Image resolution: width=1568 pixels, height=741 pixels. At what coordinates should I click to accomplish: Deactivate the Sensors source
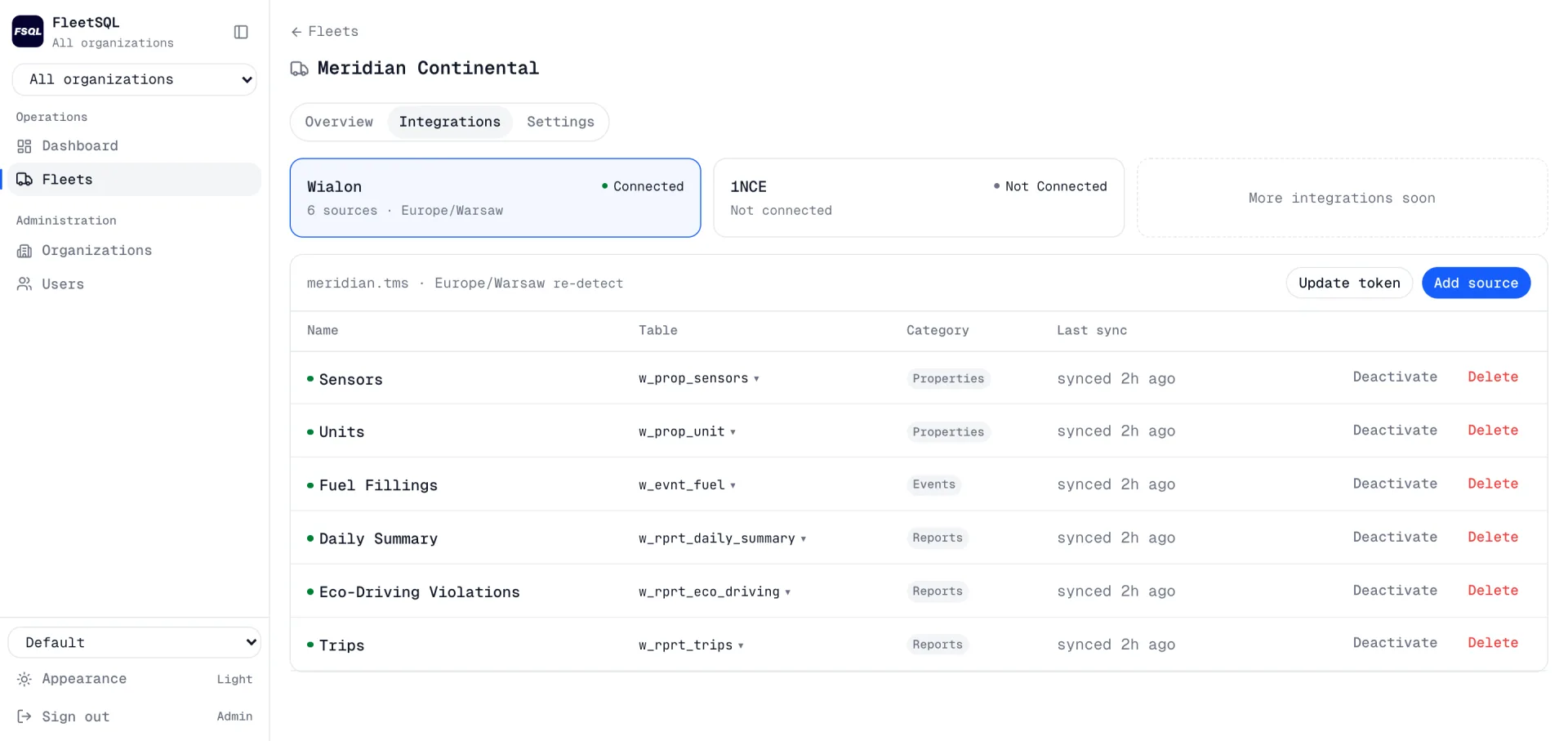(1395, 377)
